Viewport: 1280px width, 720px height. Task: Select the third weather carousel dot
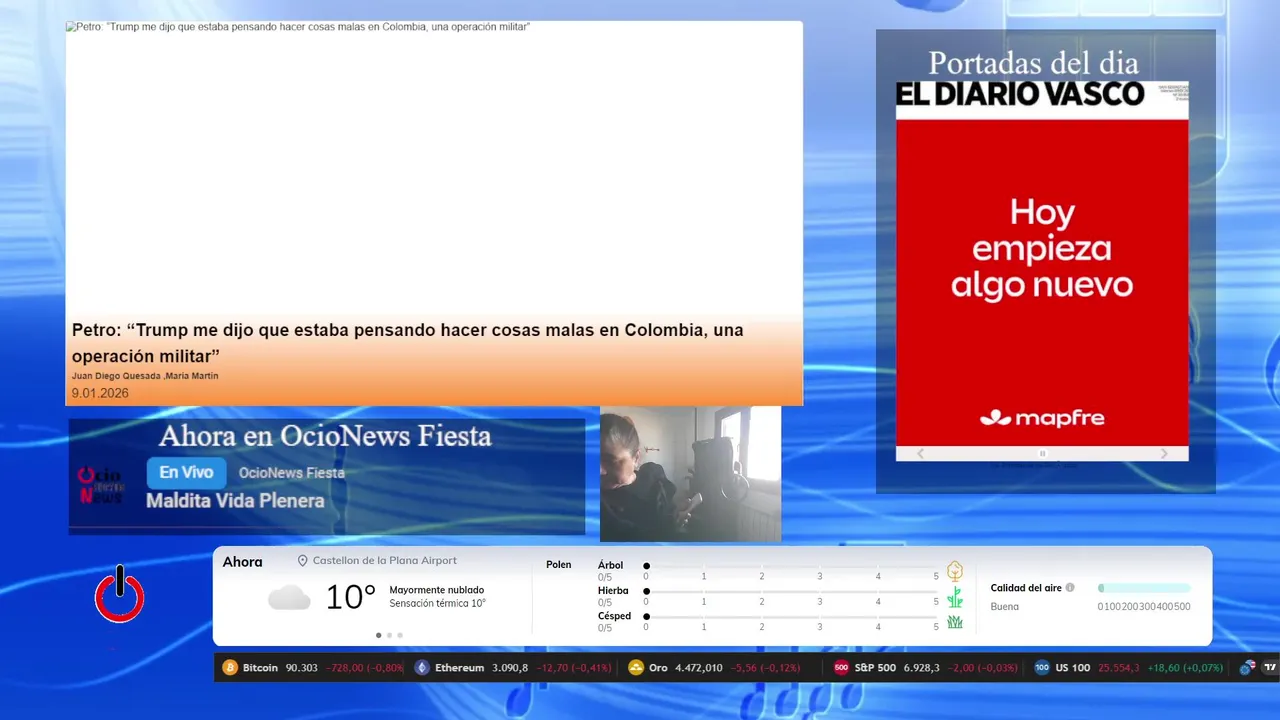400,635
